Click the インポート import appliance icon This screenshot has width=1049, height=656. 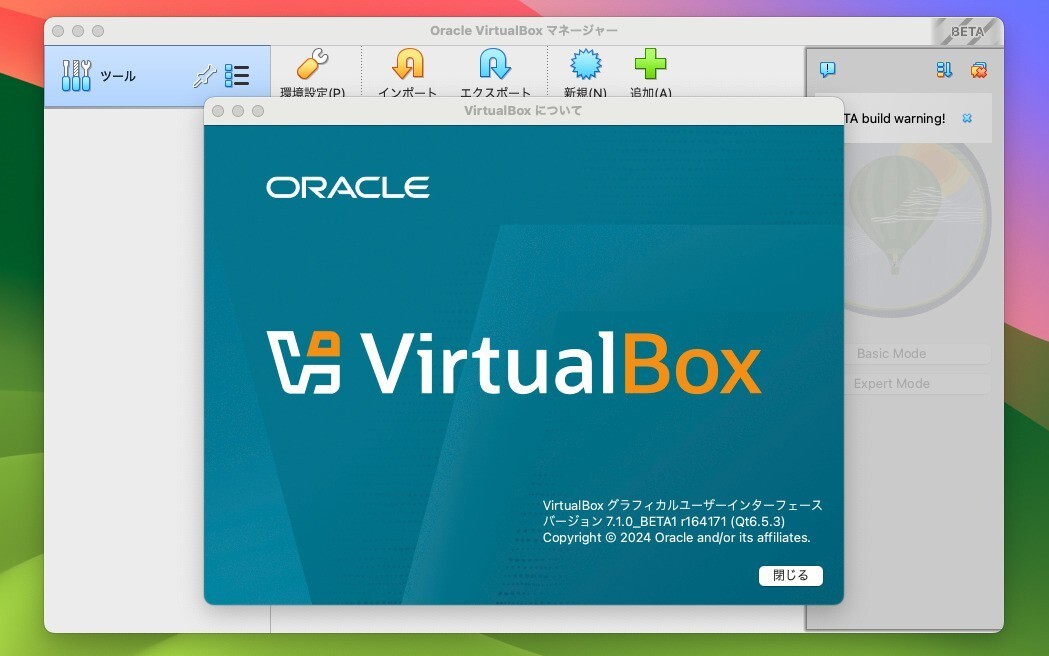coord(407,68)
